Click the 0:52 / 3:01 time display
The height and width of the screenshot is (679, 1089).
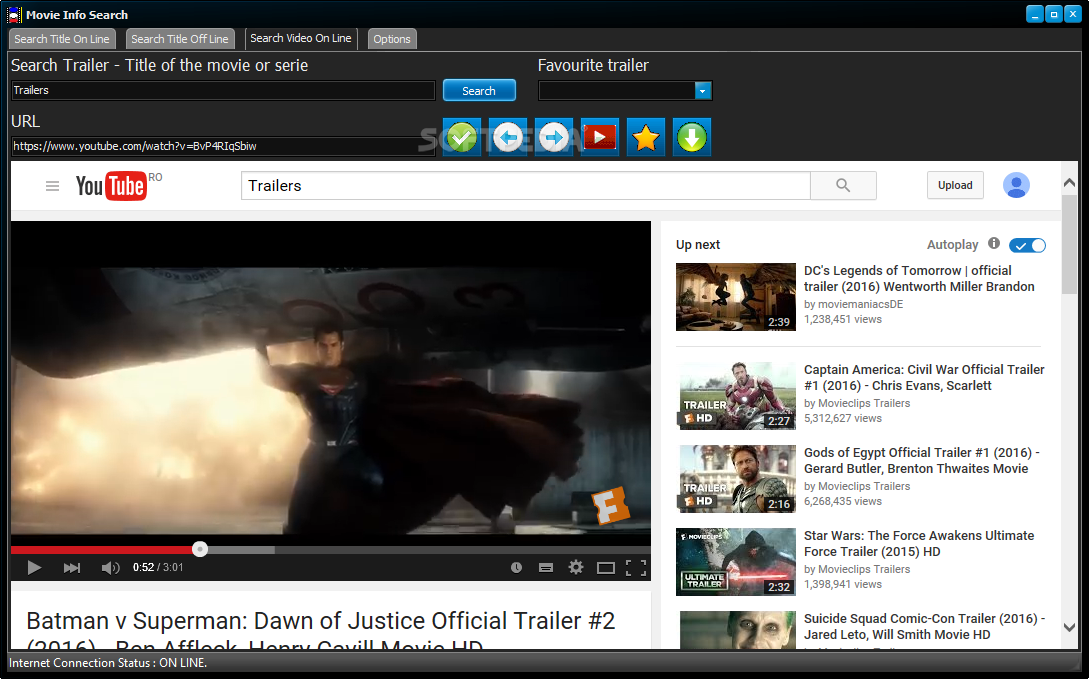[x=158, y=567]
